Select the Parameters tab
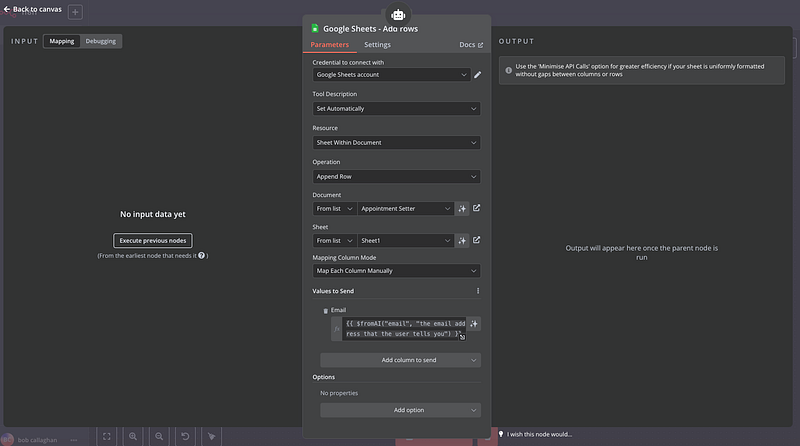The image size is (800, 446). pos(330,45)
